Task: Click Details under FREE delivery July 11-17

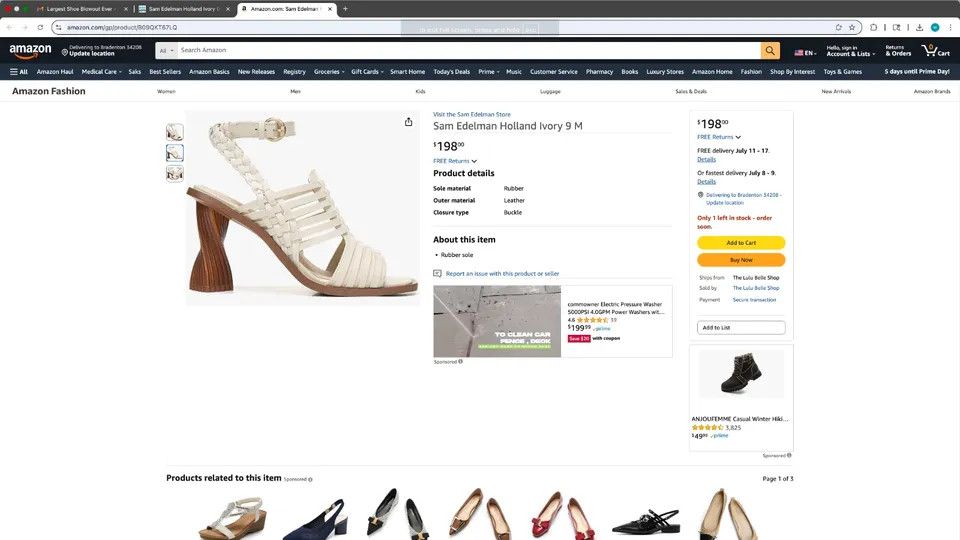Action: (706, 159)
